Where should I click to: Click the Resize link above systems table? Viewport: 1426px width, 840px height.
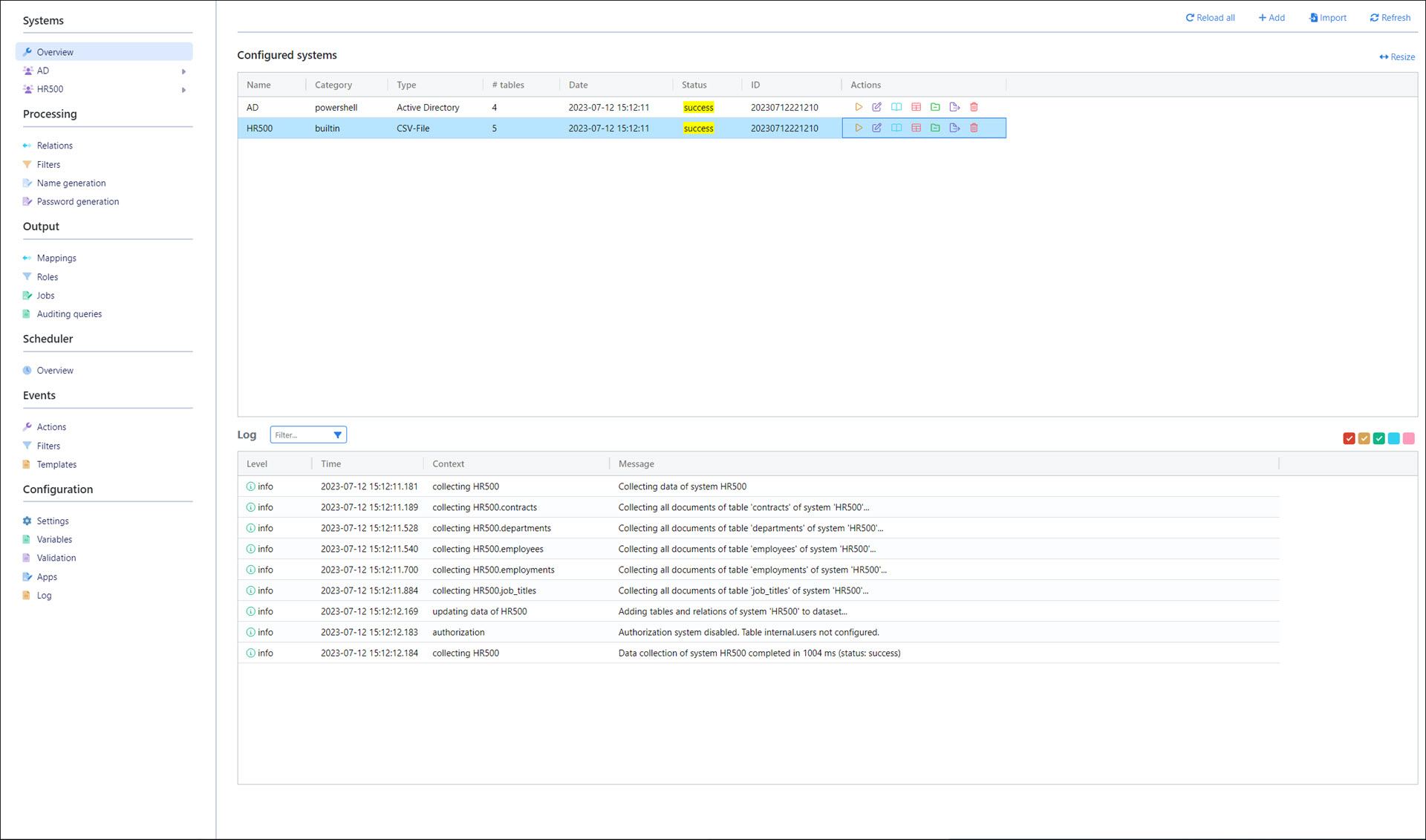tap(1396, 57)
